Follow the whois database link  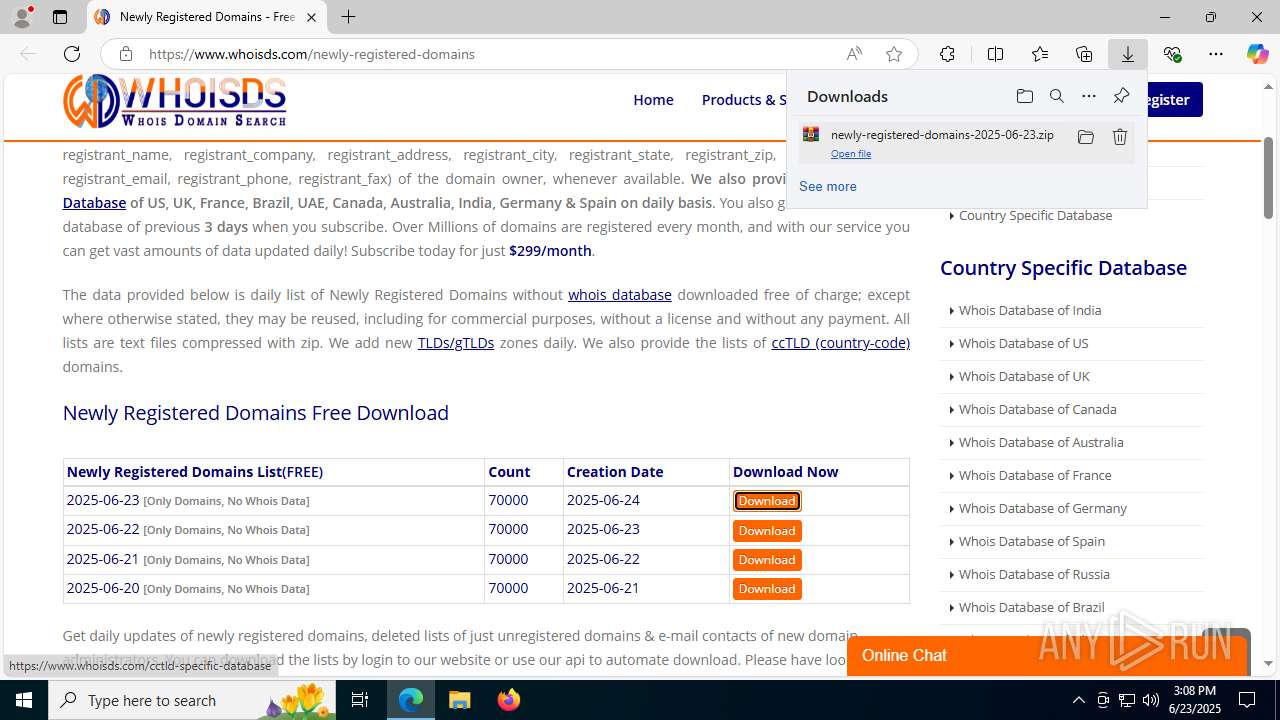(620, 295)
